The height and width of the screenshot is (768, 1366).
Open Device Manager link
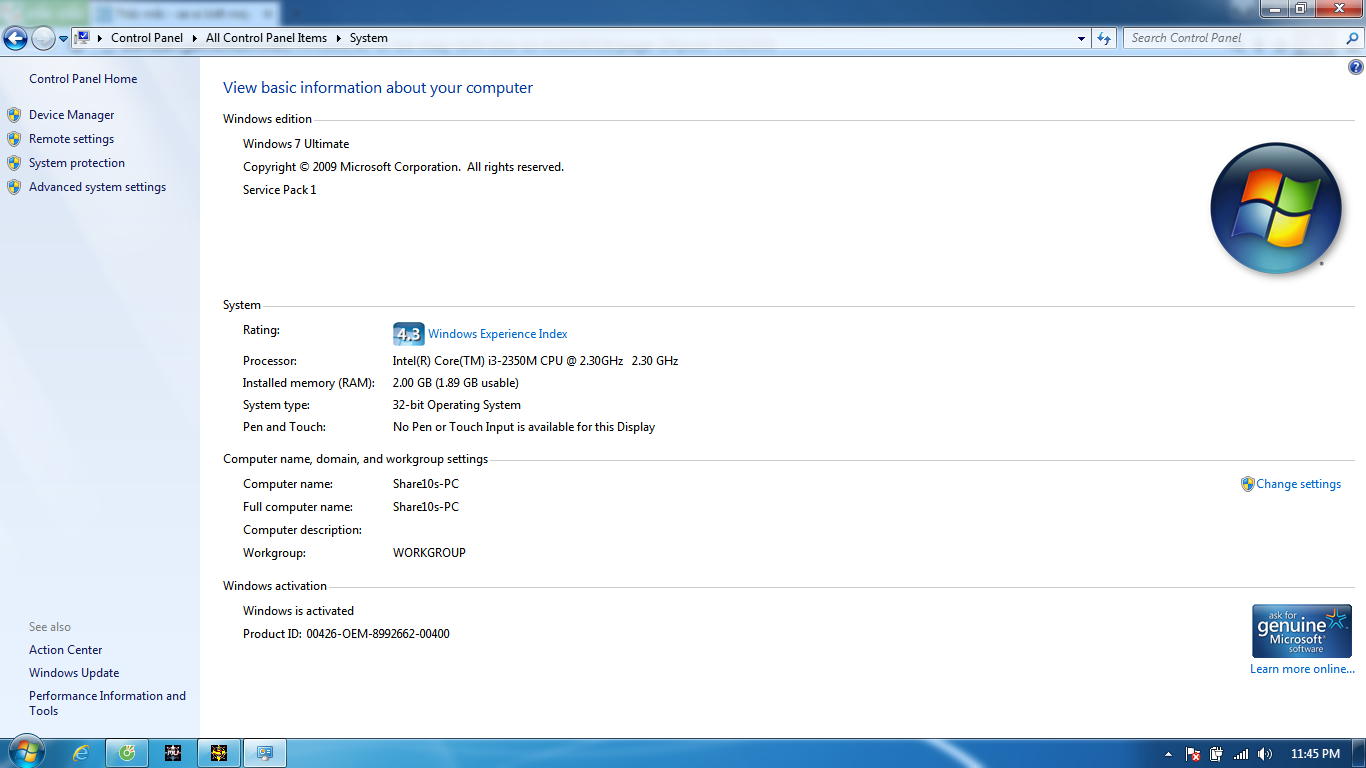click(x=71, y=115)
